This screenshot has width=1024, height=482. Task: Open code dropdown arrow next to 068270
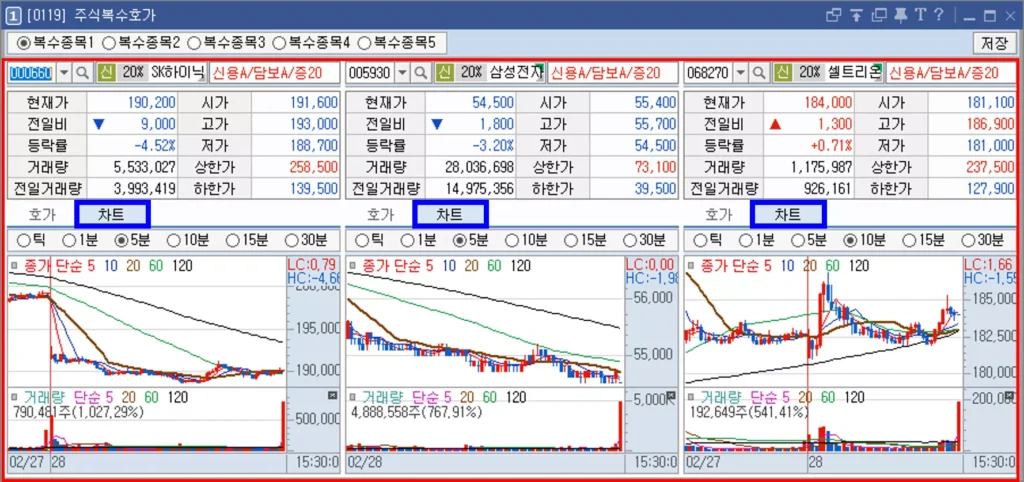pos(741,72)
